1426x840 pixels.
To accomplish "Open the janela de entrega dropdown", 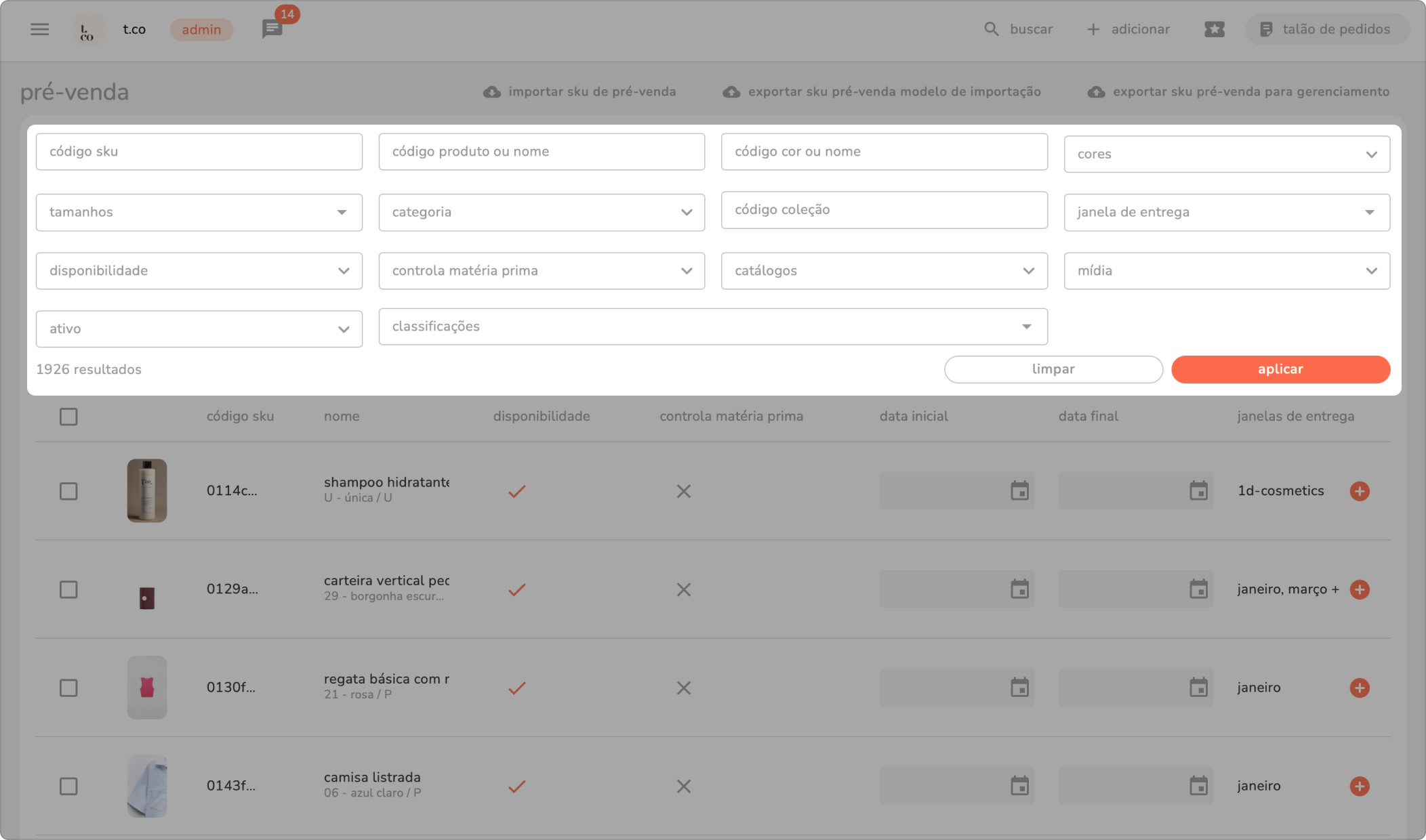I will click(x=1226, y=212).
